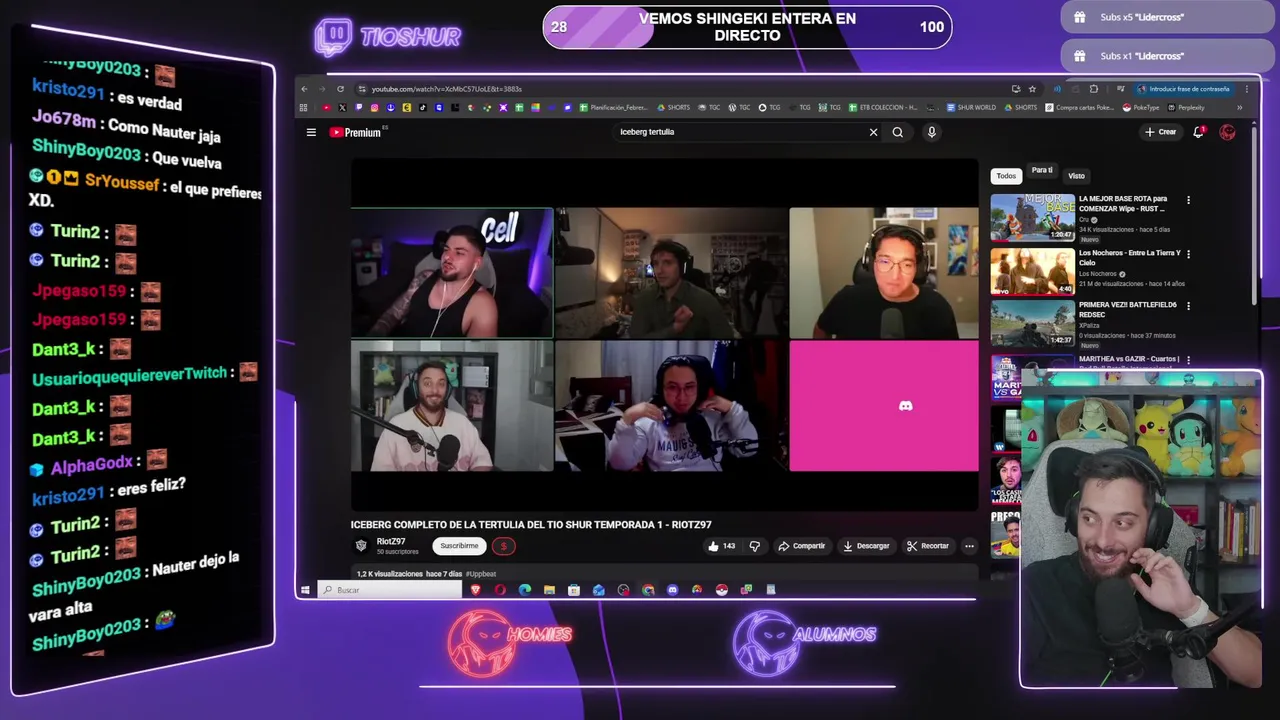Open the Pokeball app in taskbar

tap(721, 590)
